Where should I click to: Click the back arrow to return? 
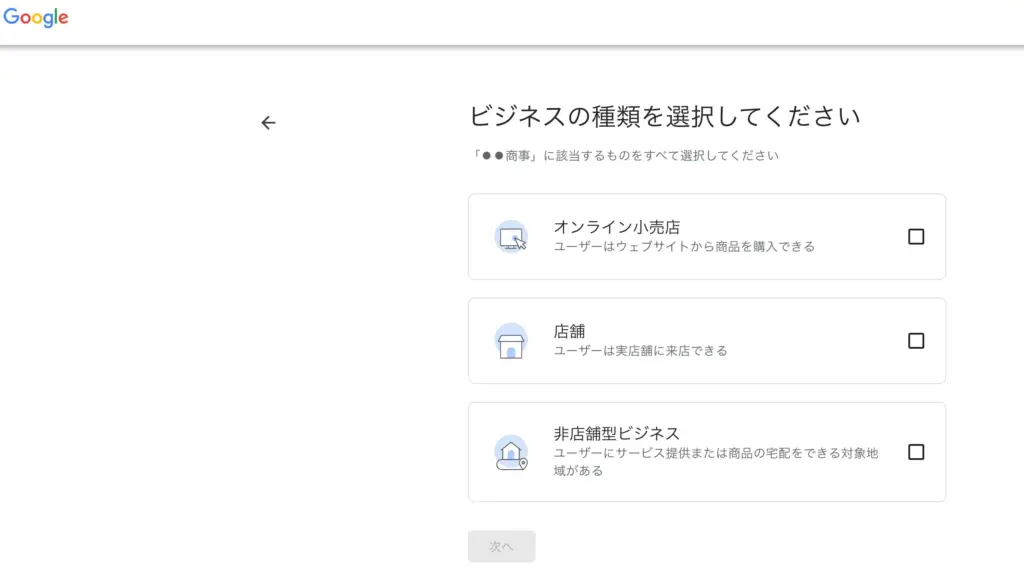[x=267, y=122]
